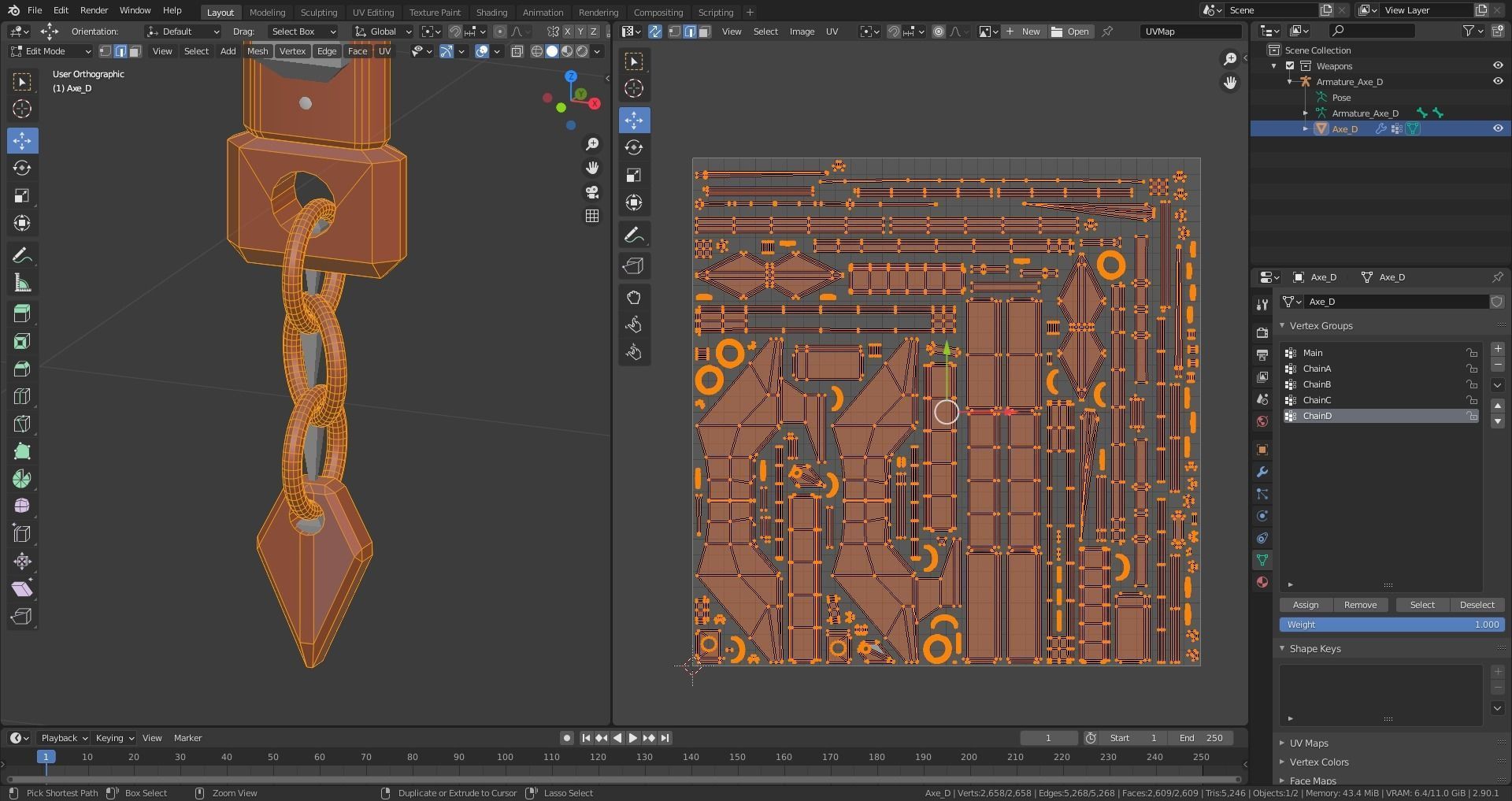Viewport: 1512px width, 801px height.
Task: Open the Modifier properties tab
Action: (x=1262, y=472)
